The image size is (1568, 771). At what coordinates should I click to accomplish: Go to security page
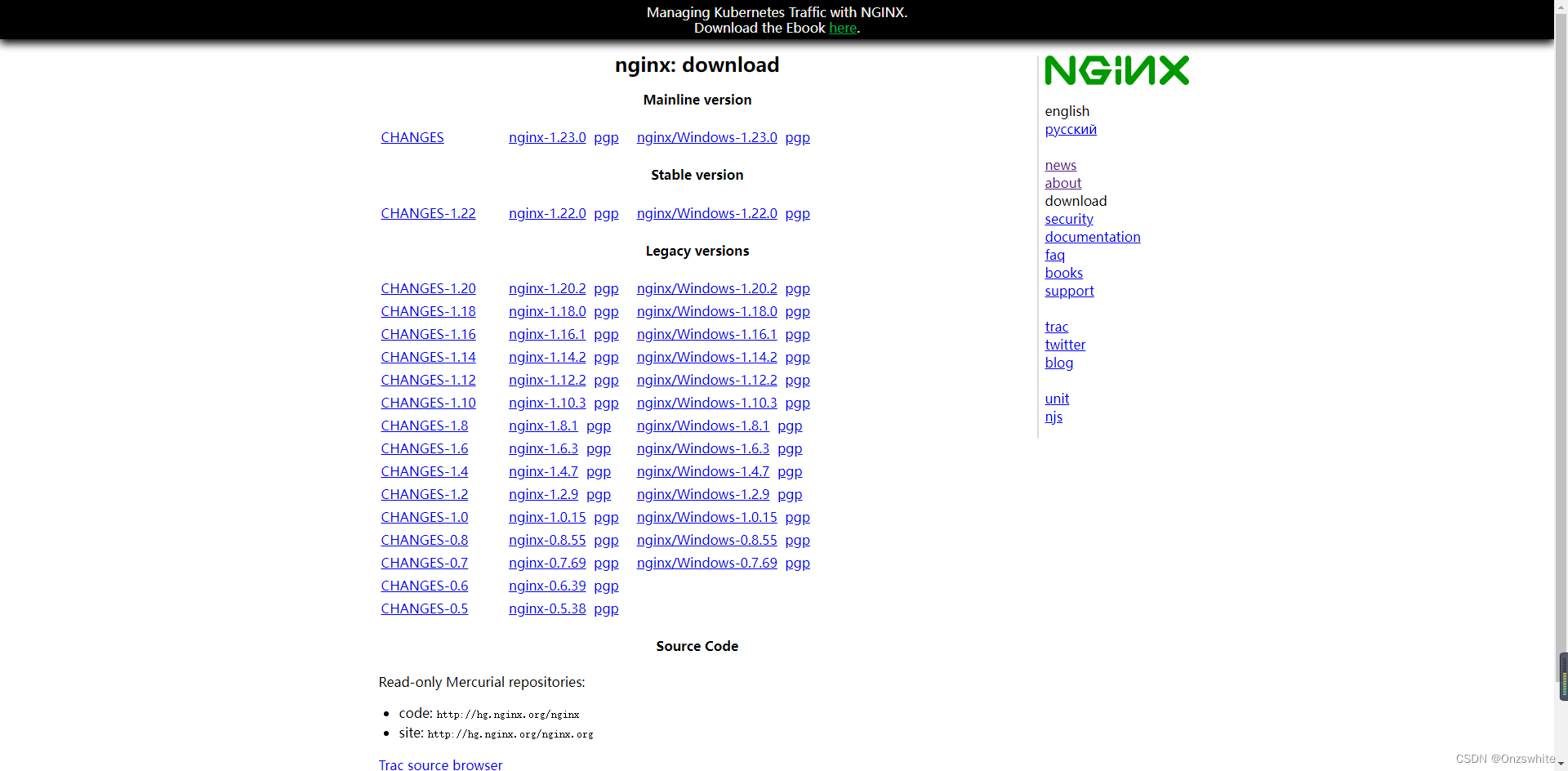tap(1069, 219)
